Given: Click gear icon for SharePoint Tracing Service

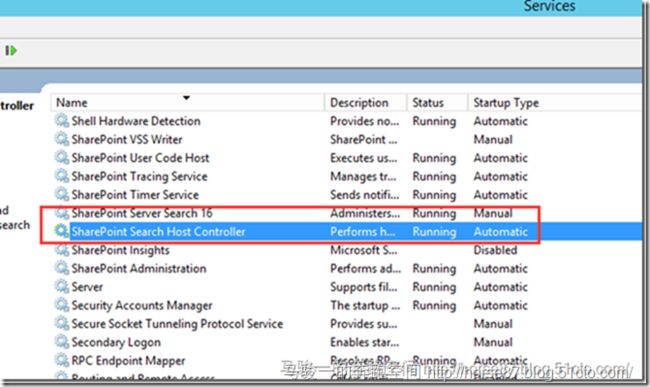Looking at the screenshot, I should [x=62, y=176].
